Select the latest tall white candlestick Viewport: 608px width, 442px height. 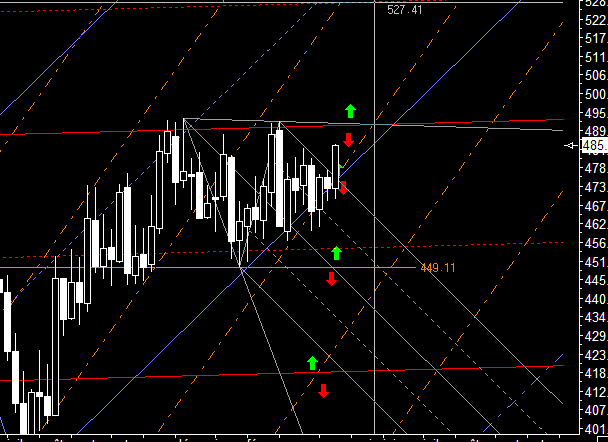pyautogui.click(x=337, y=163)
